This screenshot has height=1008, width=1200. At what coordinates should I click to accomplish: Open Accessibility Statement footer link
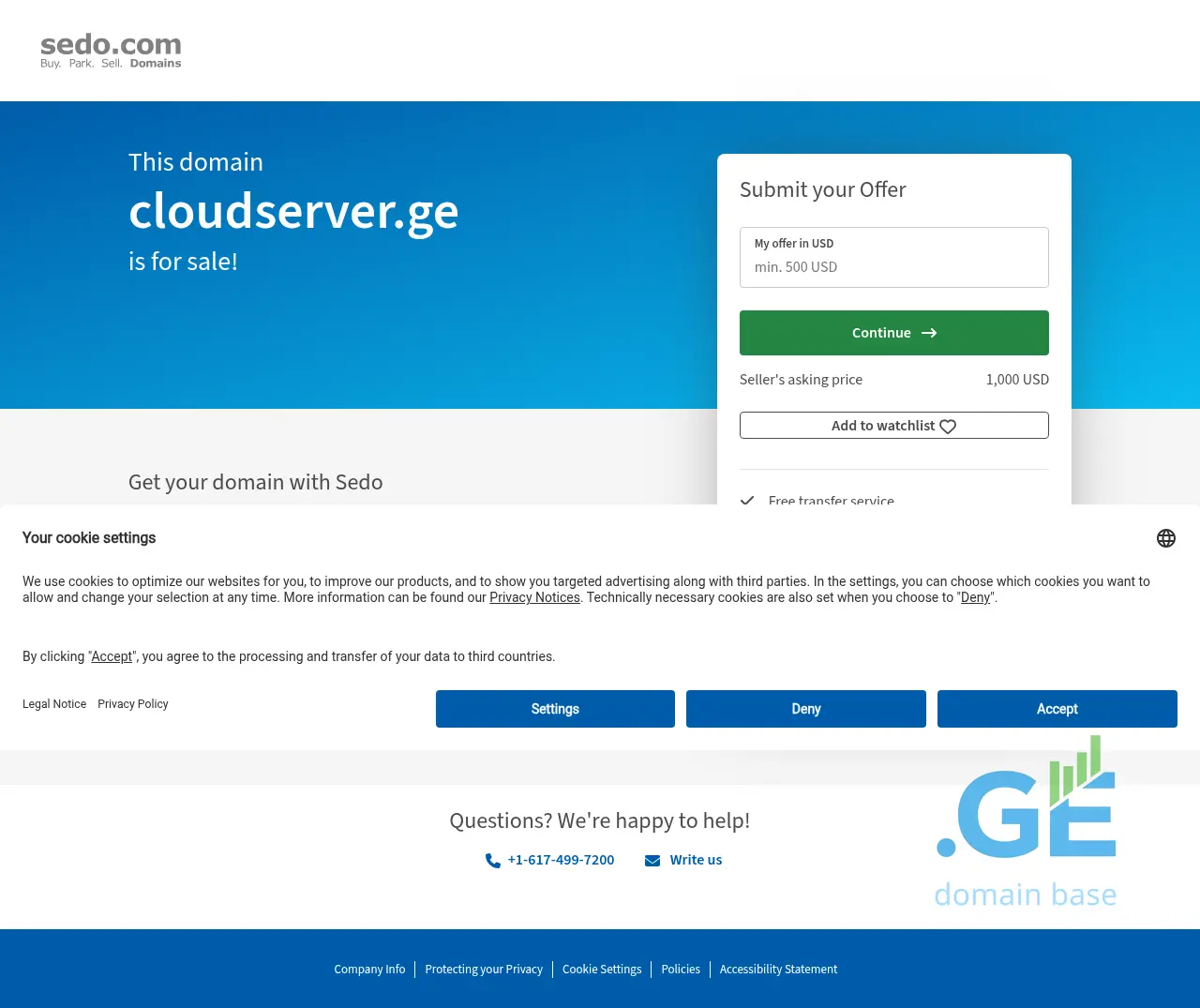[778, 970]
